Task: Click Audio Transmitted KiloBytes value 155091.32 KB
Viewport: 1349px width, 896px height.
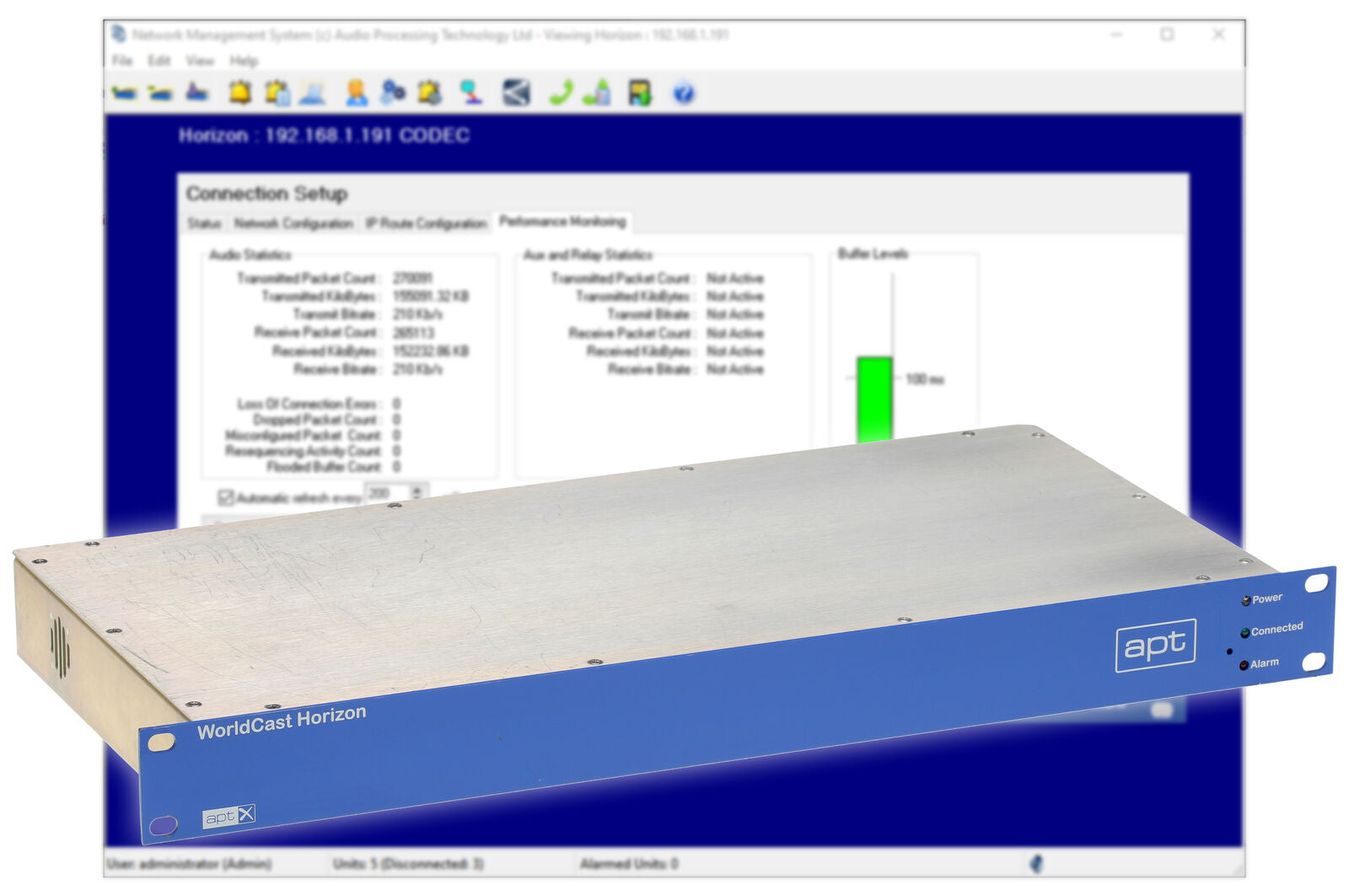Action: [x=431, y=297]
